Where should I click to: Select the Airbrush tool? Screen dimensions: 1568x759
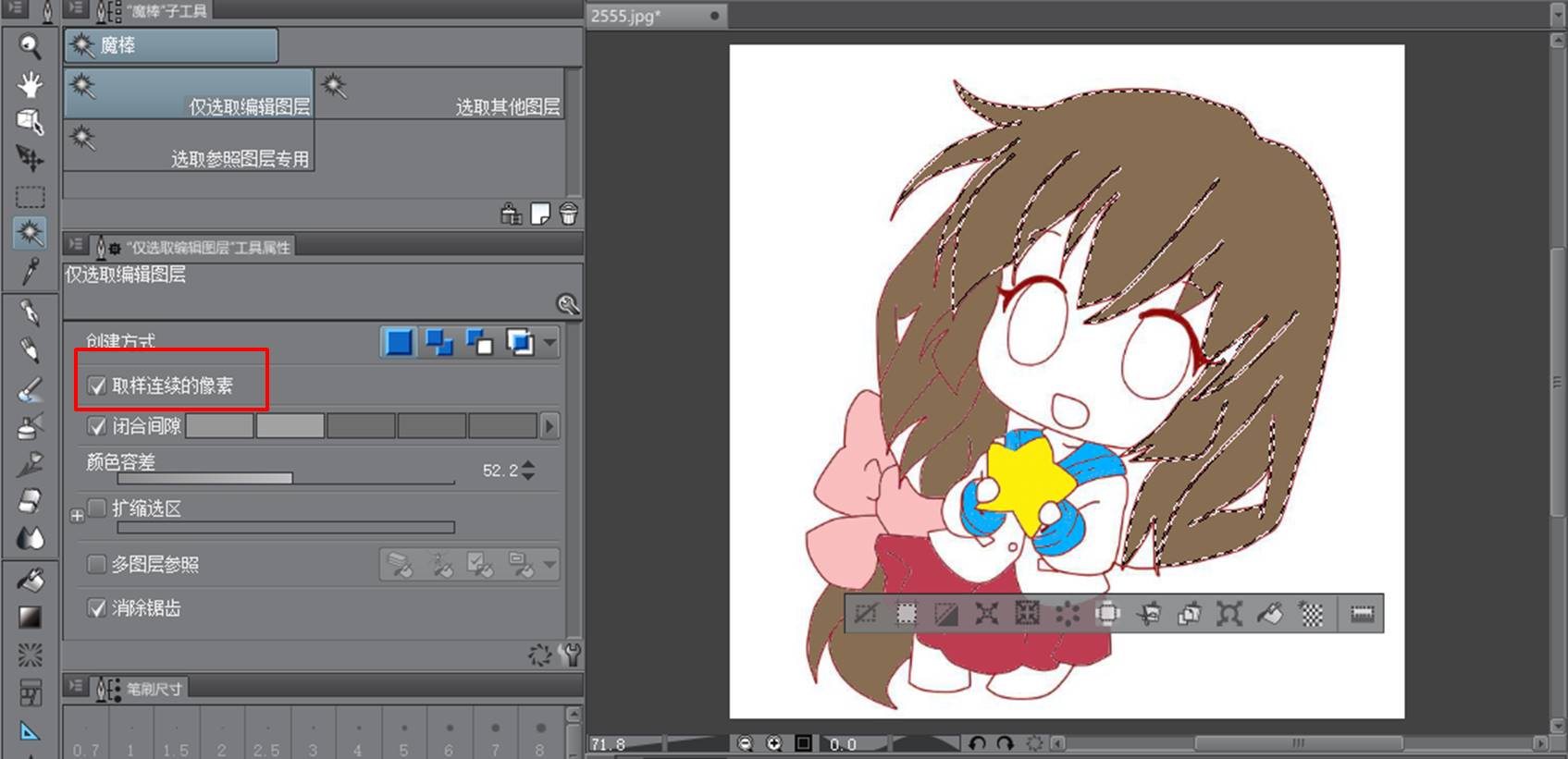coord(30,426)
